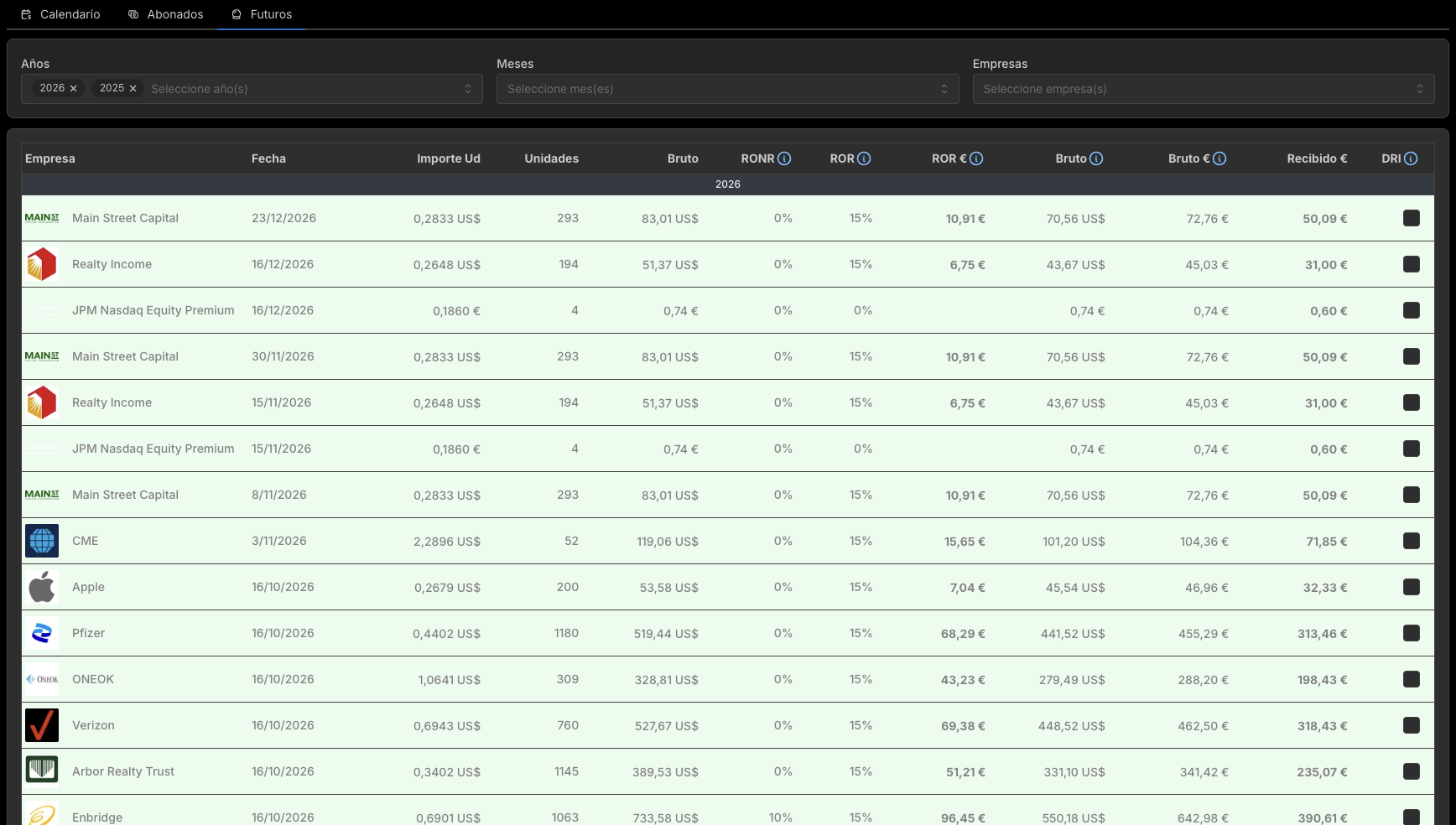The image size is (1456, 825).
Task: Click Main Street Capital logo dated 23/12/2026
Action: (42, 218)
